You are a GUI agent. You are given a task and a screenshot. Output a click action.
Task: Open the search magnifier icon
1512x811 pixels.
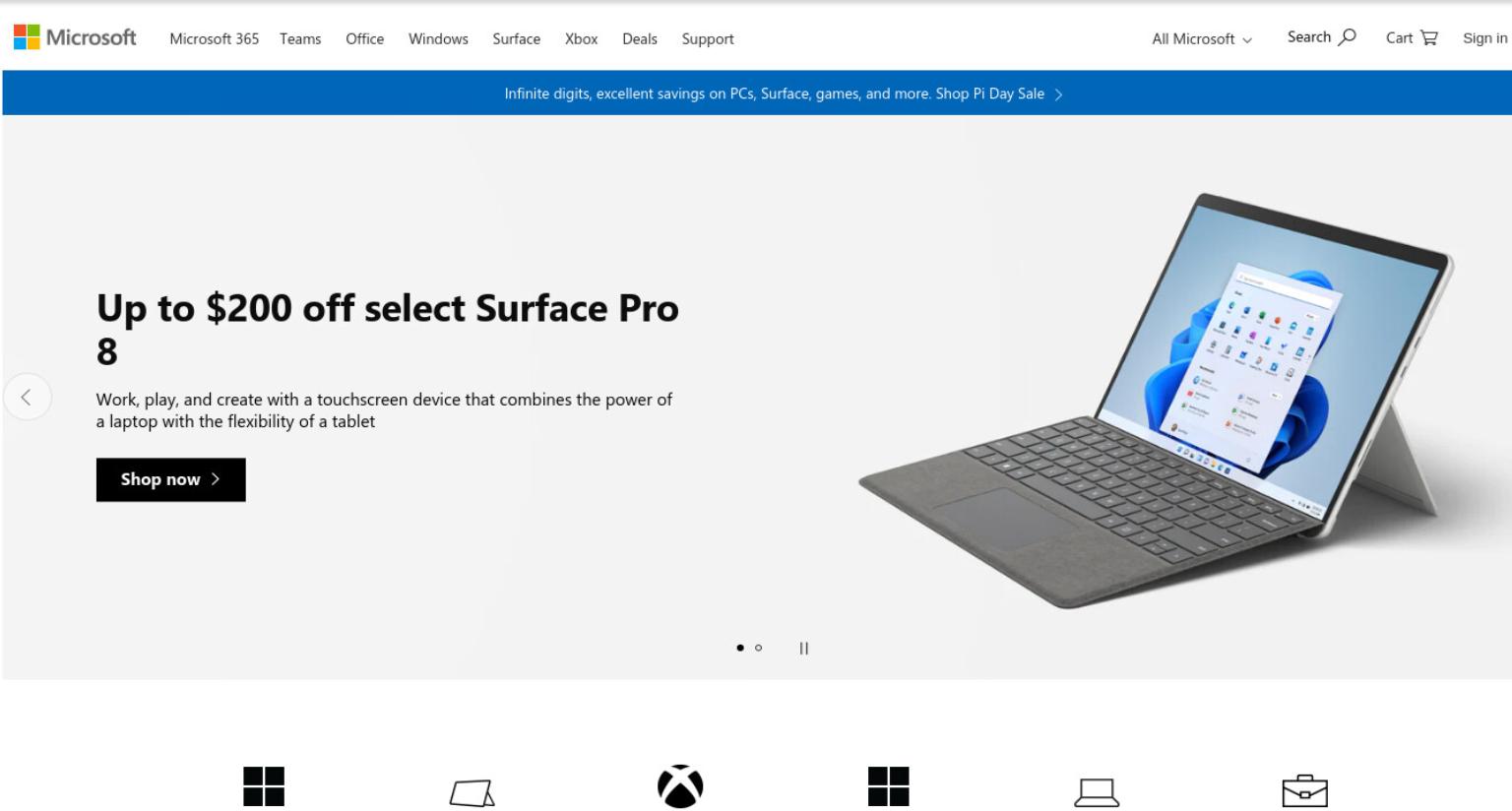point(1348,37)
